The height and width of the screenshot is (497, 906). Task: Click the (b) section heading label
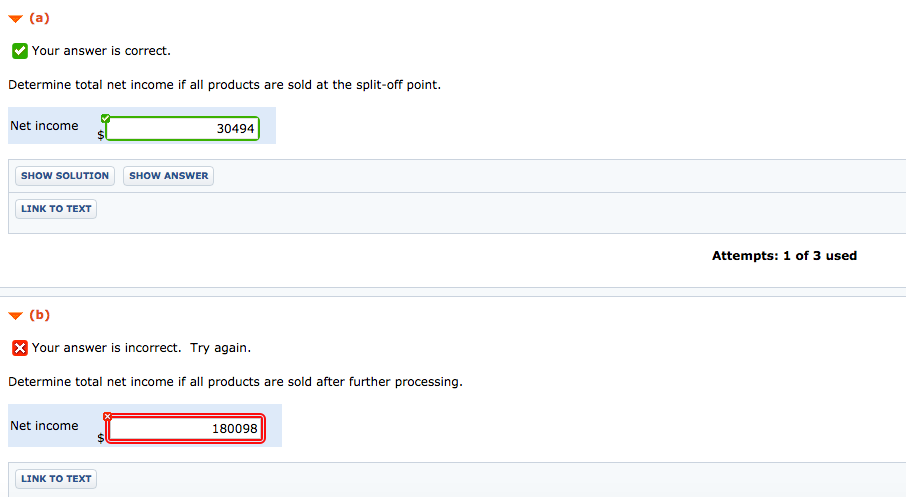click(39, 315)
